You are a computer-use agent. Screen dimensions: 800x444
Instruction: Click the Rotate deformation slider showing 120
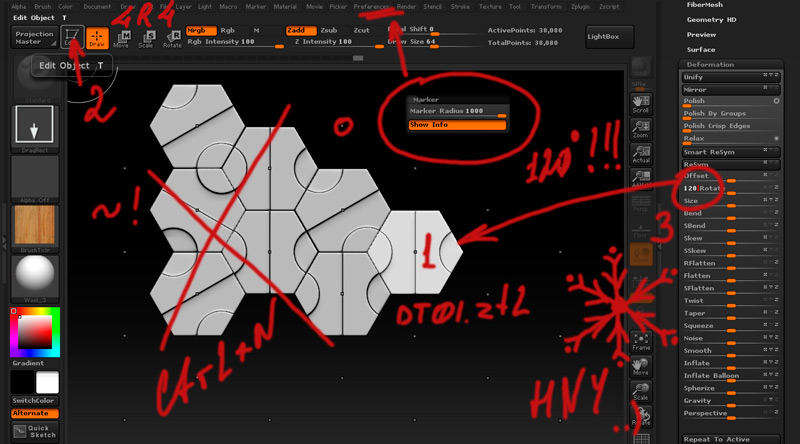(x=731, y=189)
